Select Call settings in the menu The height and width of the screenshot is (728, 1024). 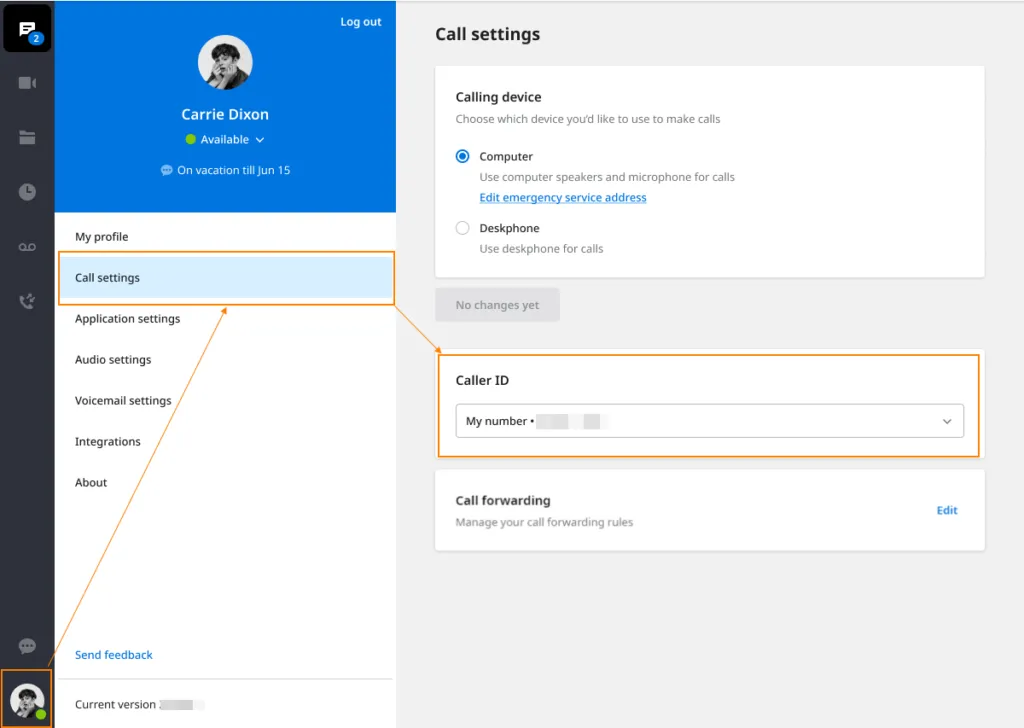point(225,277)
